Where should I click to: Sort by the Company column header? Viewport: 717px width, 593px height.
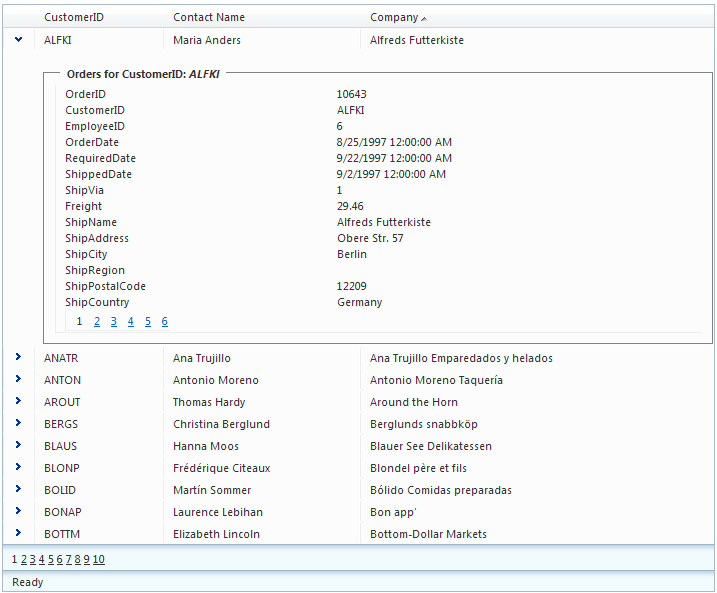[394, 17]
